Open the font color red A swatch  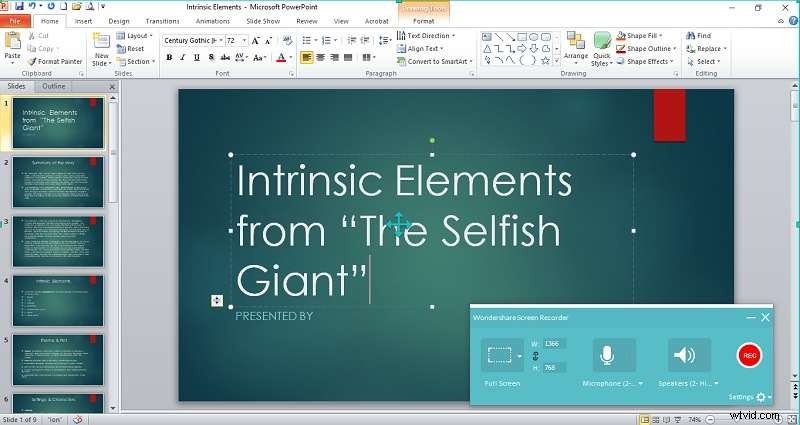[x=281, y=58]
